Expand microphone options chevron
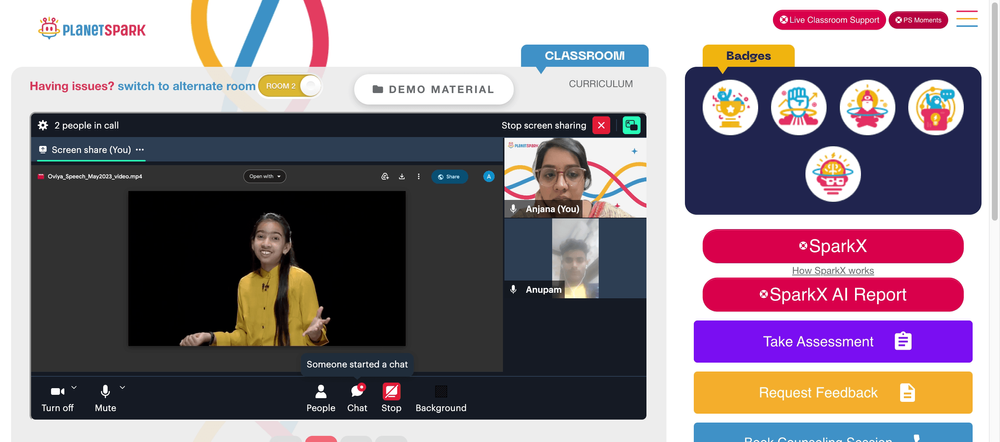This screenshot has height=442, width=1000. click(122, 387)
